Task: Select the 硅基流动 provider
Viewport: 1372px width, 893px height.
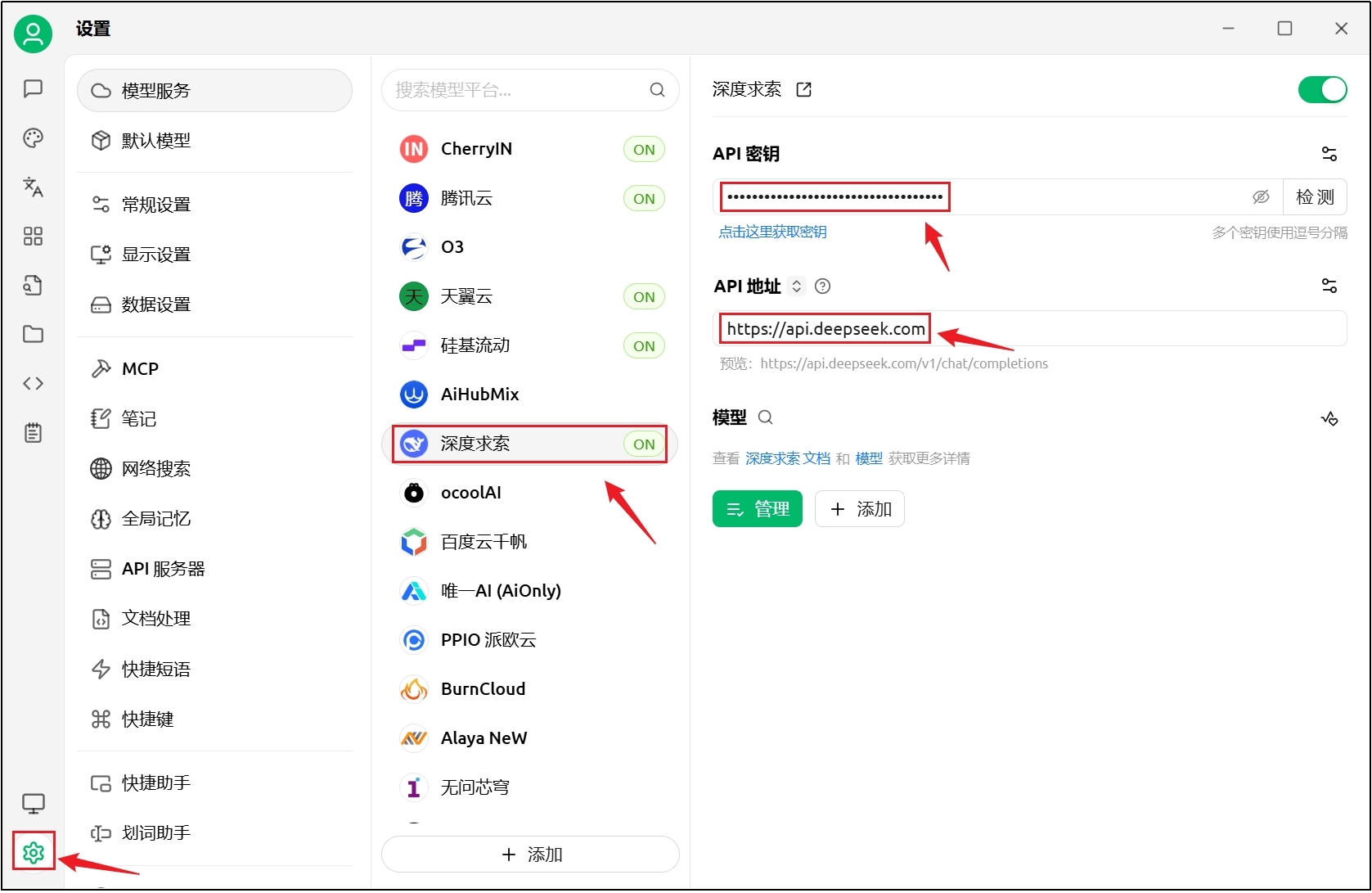Action: pos(530,345)
